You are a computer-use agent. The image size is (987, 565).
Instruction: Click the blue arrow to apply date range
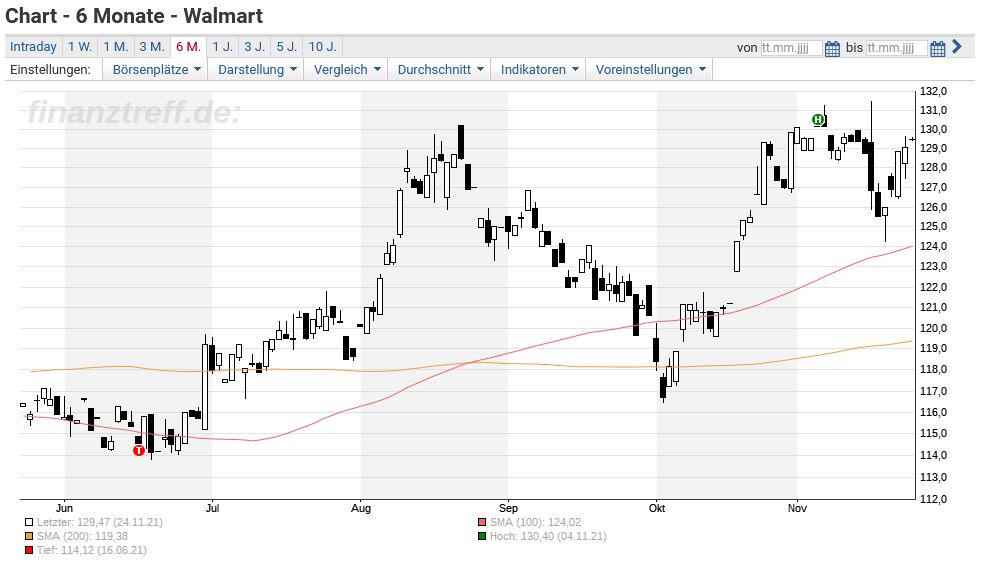click(x=957, y=47)
